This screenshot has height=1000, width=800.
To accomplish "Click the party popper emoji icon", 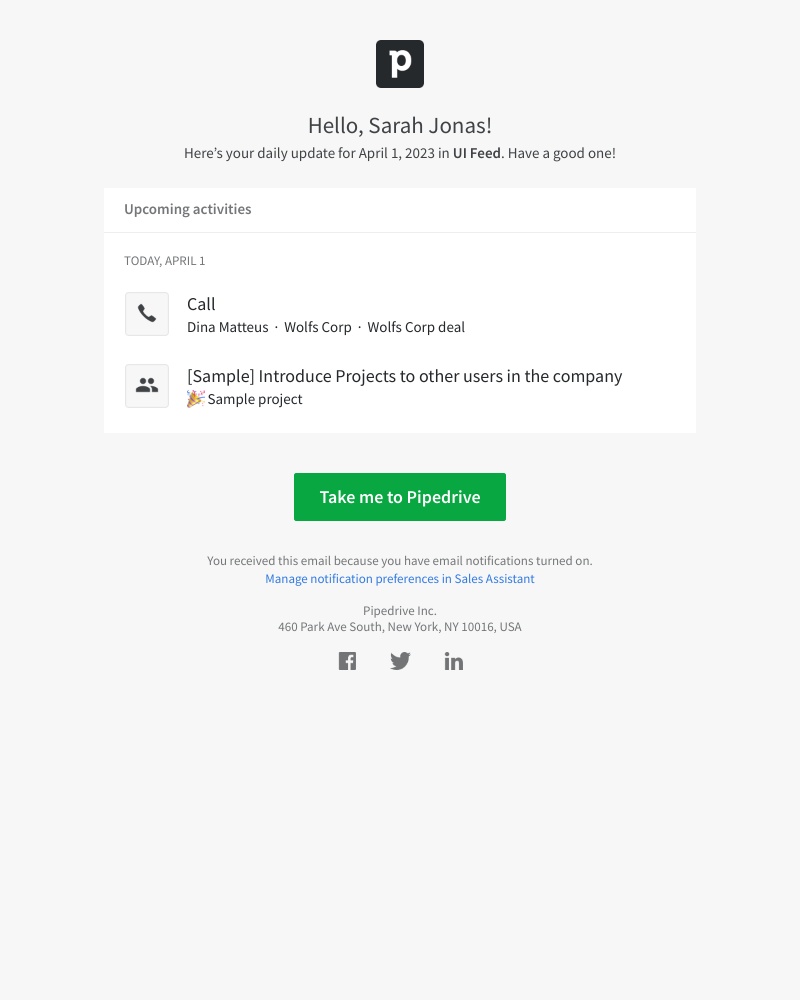I will point(195,399).
